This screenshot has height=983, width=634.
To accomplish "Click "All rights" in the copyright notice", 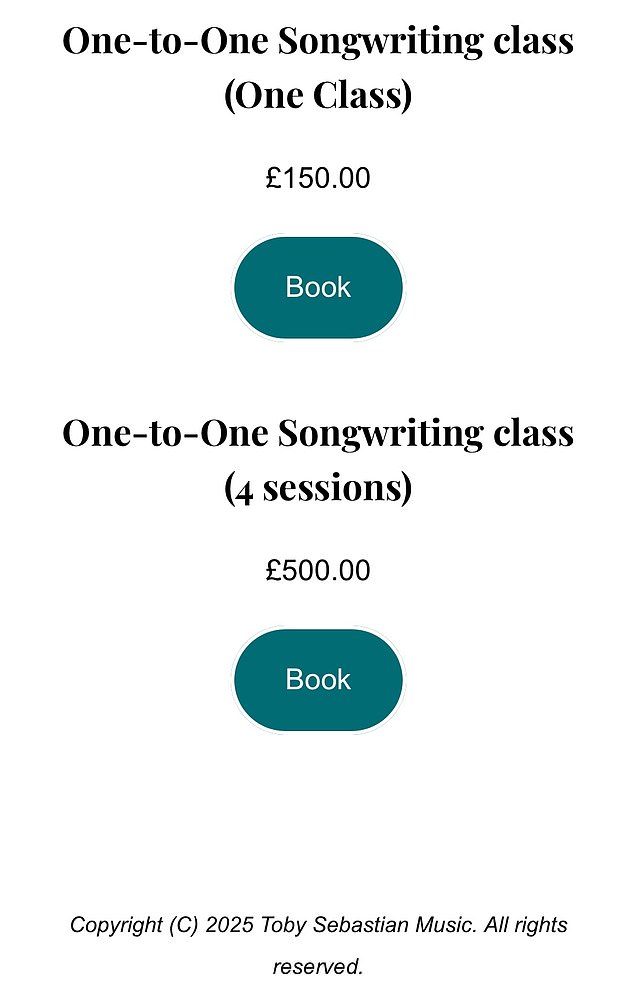I will click(x=526, y=925).
